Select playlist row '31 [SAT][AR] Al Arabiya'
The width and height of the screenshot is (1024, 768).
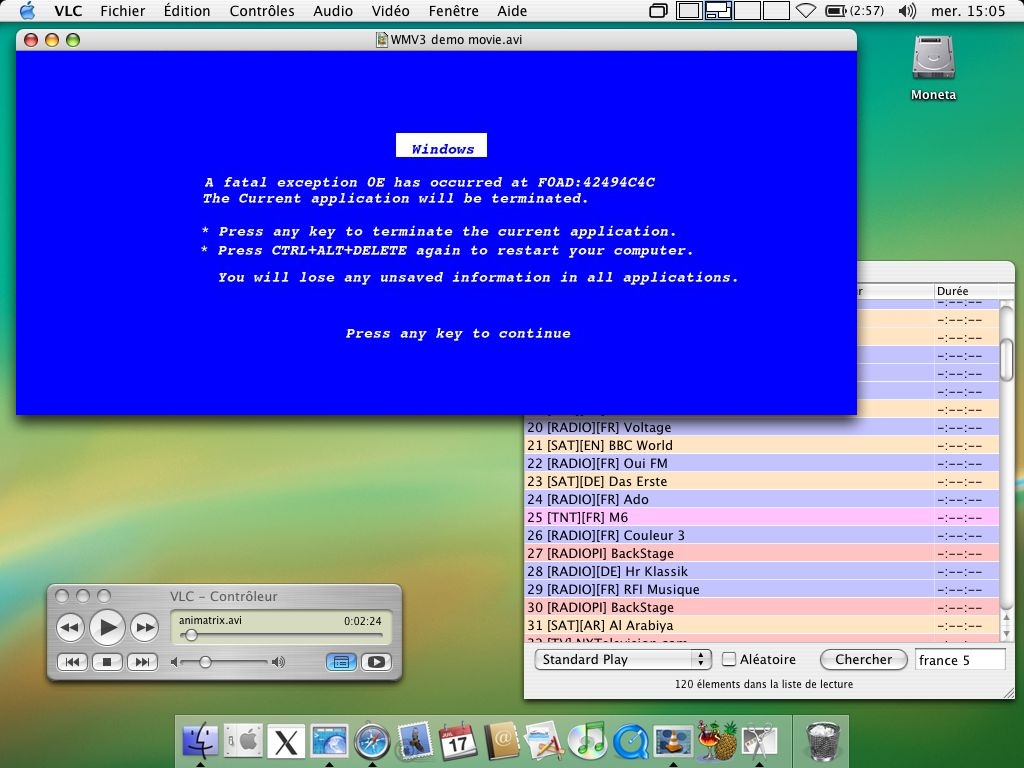point(761,625)
